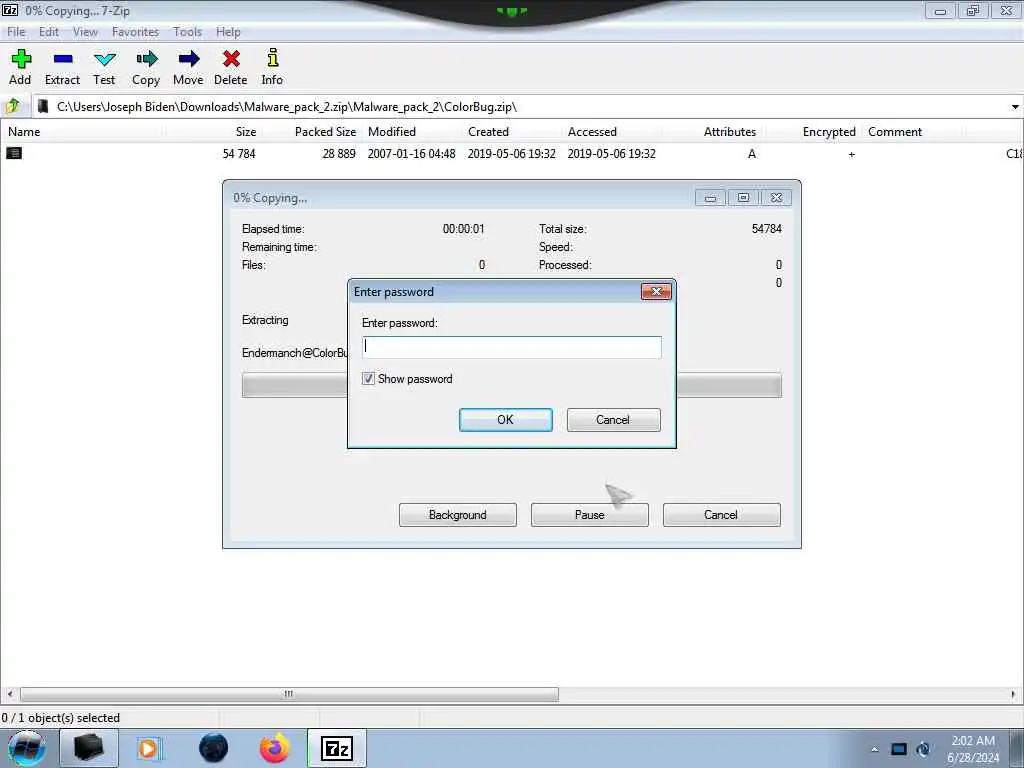Viewport: 1024px width, 768px height.
Task: Close the Enter password dialog
Action: 656,291
